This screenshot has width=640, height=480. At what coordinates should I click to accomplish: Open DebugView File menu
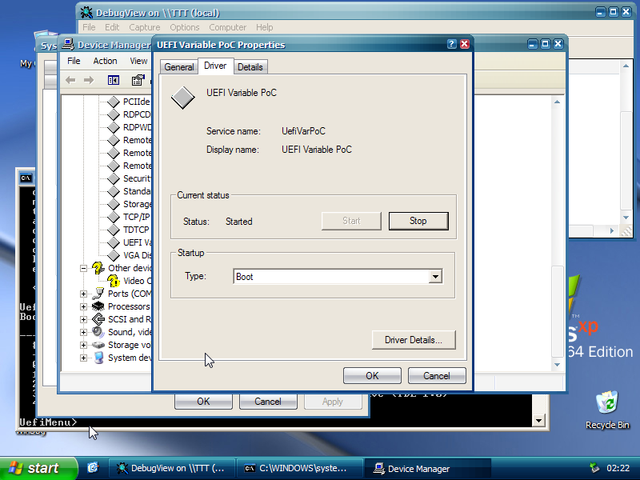point(89,27)
